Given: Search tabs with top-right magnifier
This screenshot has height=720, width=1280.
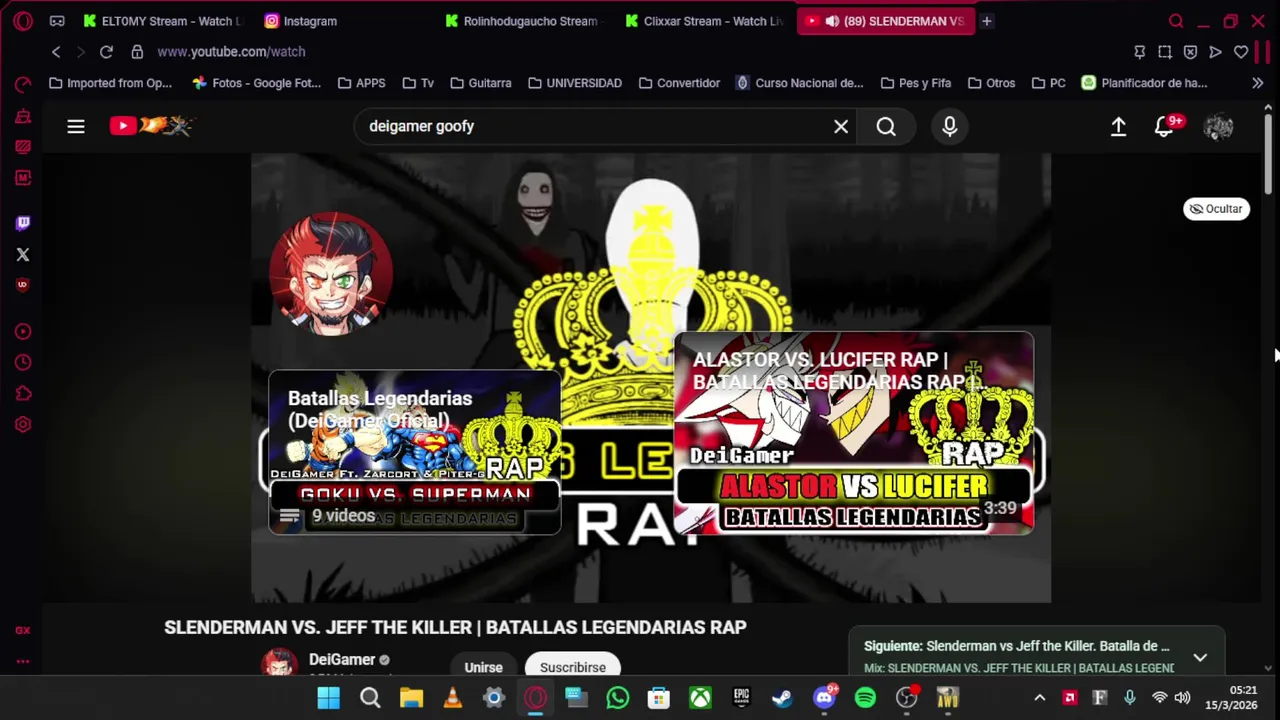Looking at the screenshot, I should pyautogui.click(x=1176, y=21).
